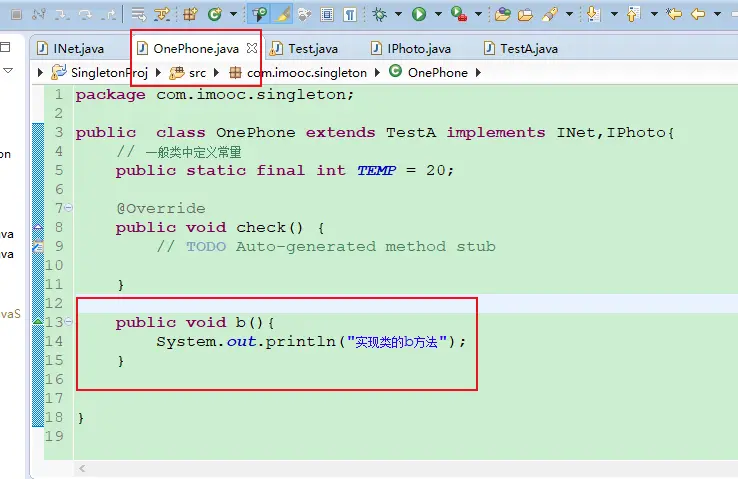This screenshot has height=479, width=738.
Task: Open the External Tools dropdown arrow
Action: tap(478, 15)
